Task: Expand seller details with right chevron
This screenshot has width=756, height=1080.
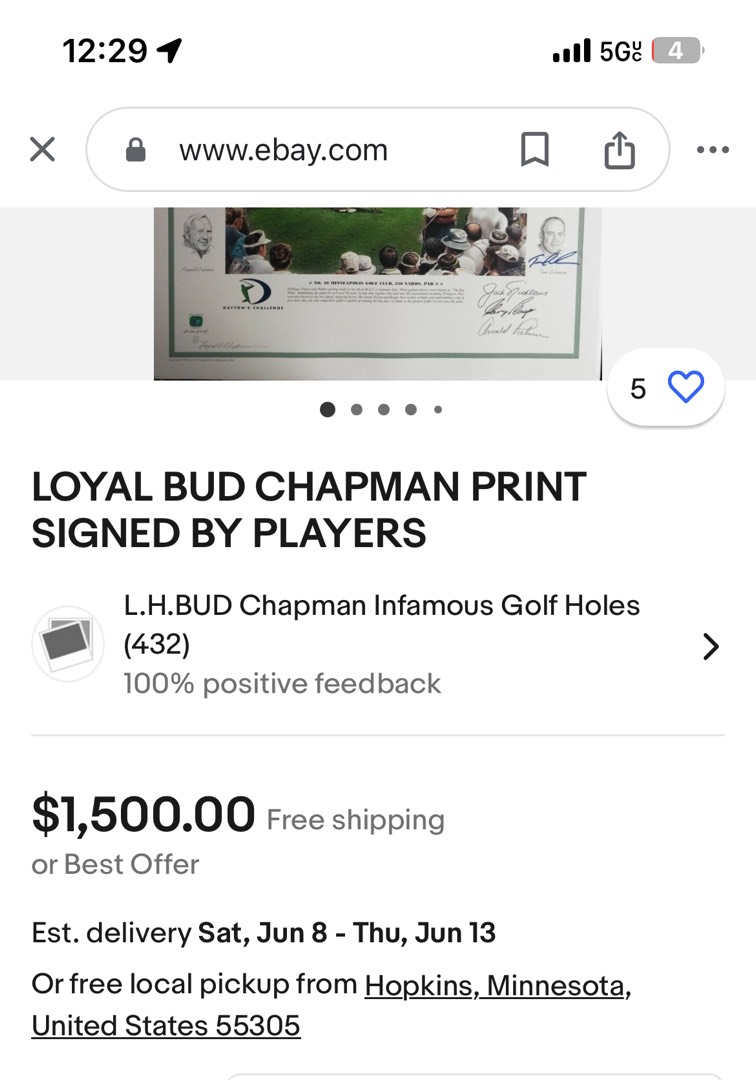Action: pyautogui.click(x=711, y=646)
